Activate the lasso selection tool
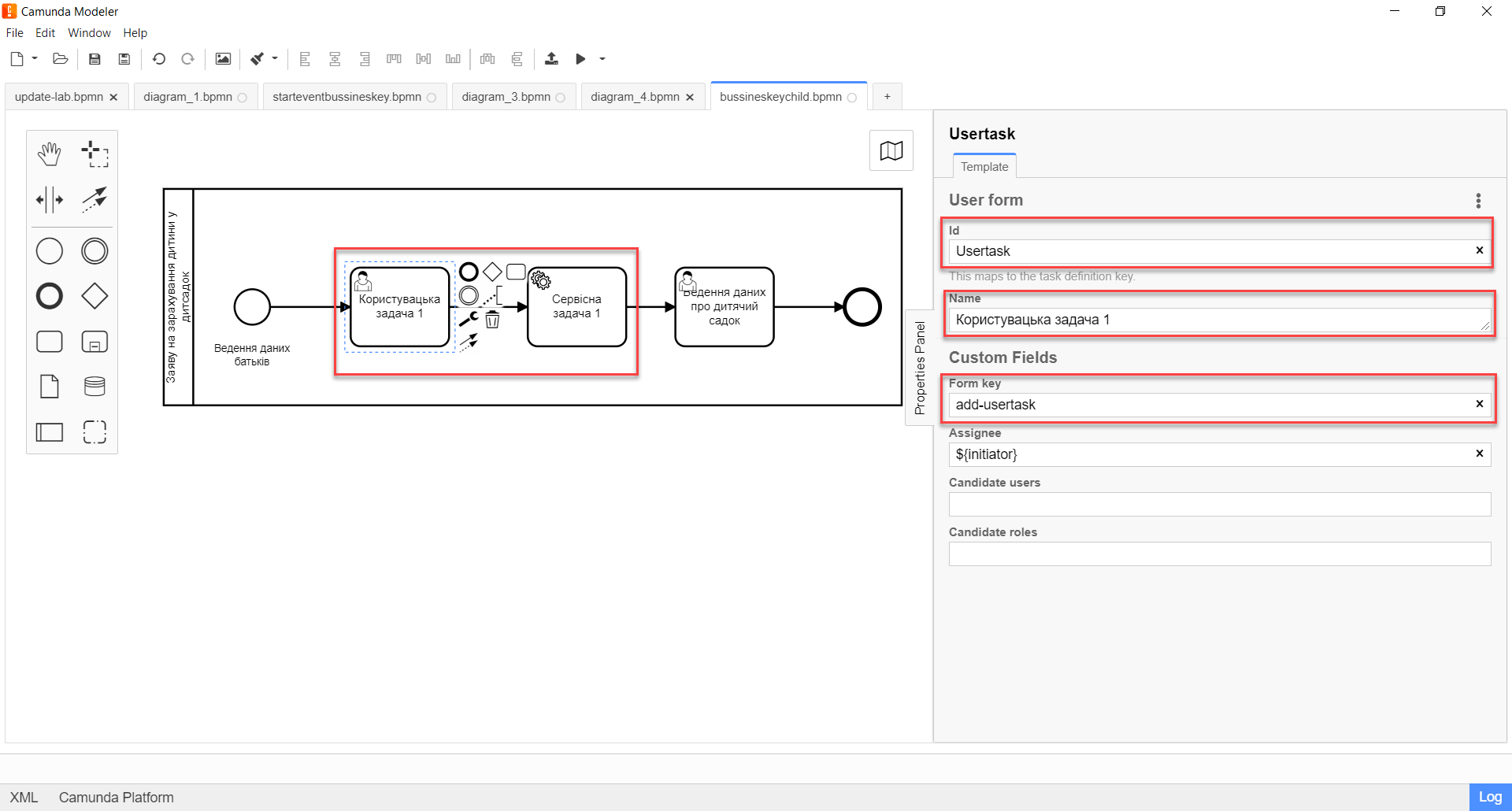Image resolution: width=1512 pixels, height=811 pixels. pyautogui.click(x=94, y=154)
